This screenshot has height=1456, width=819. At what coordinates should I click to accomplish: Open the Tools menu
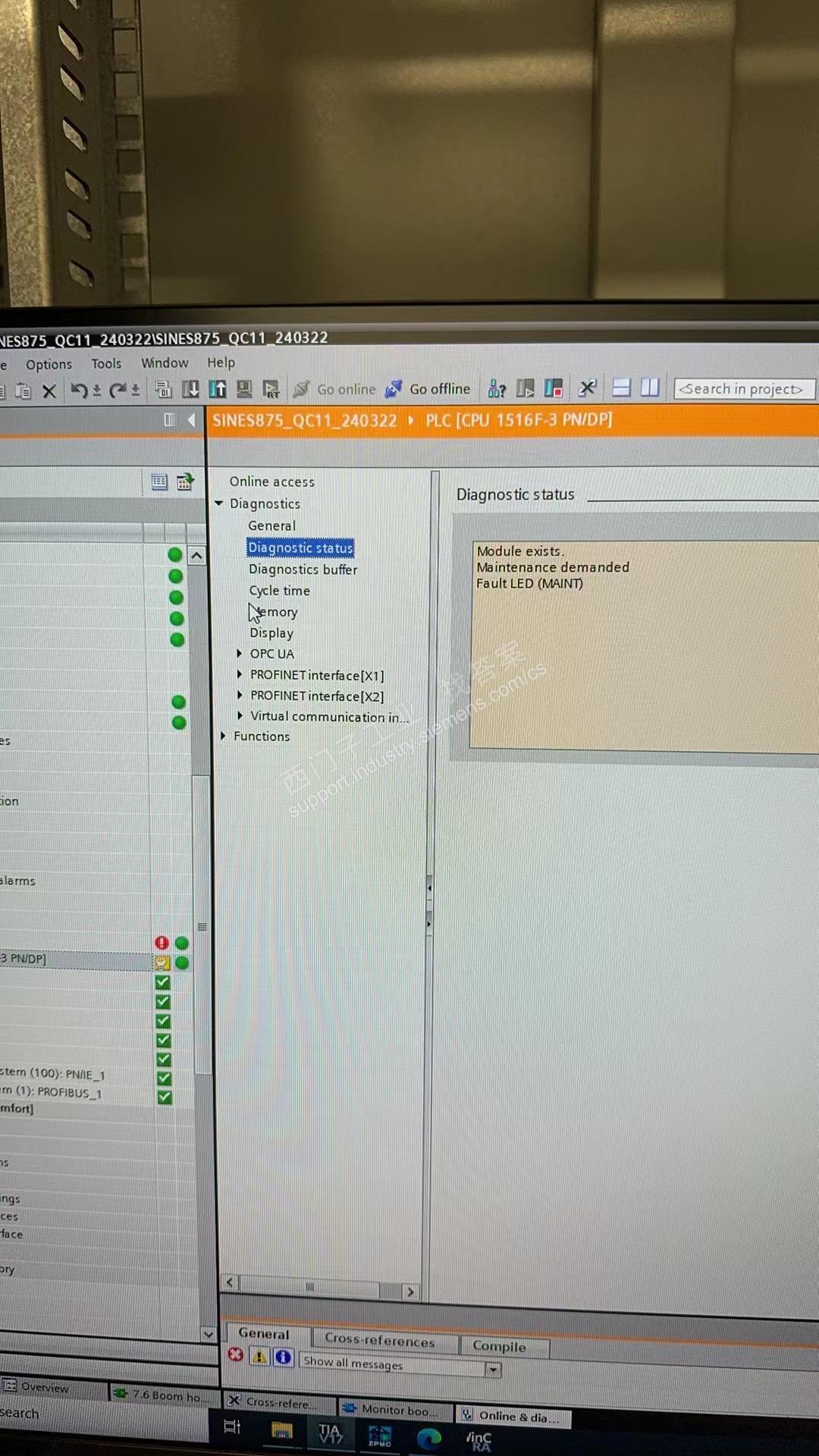click(107, 364)
